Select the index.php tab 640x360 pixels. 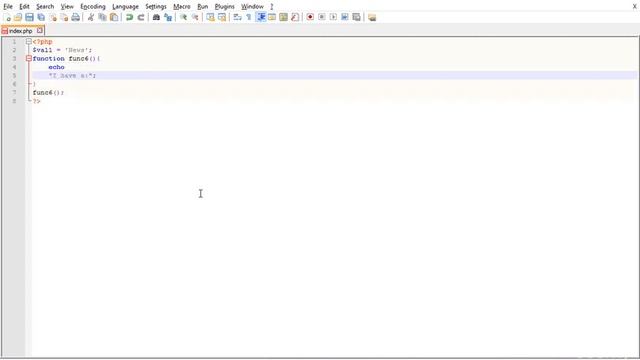coord(20,31)
